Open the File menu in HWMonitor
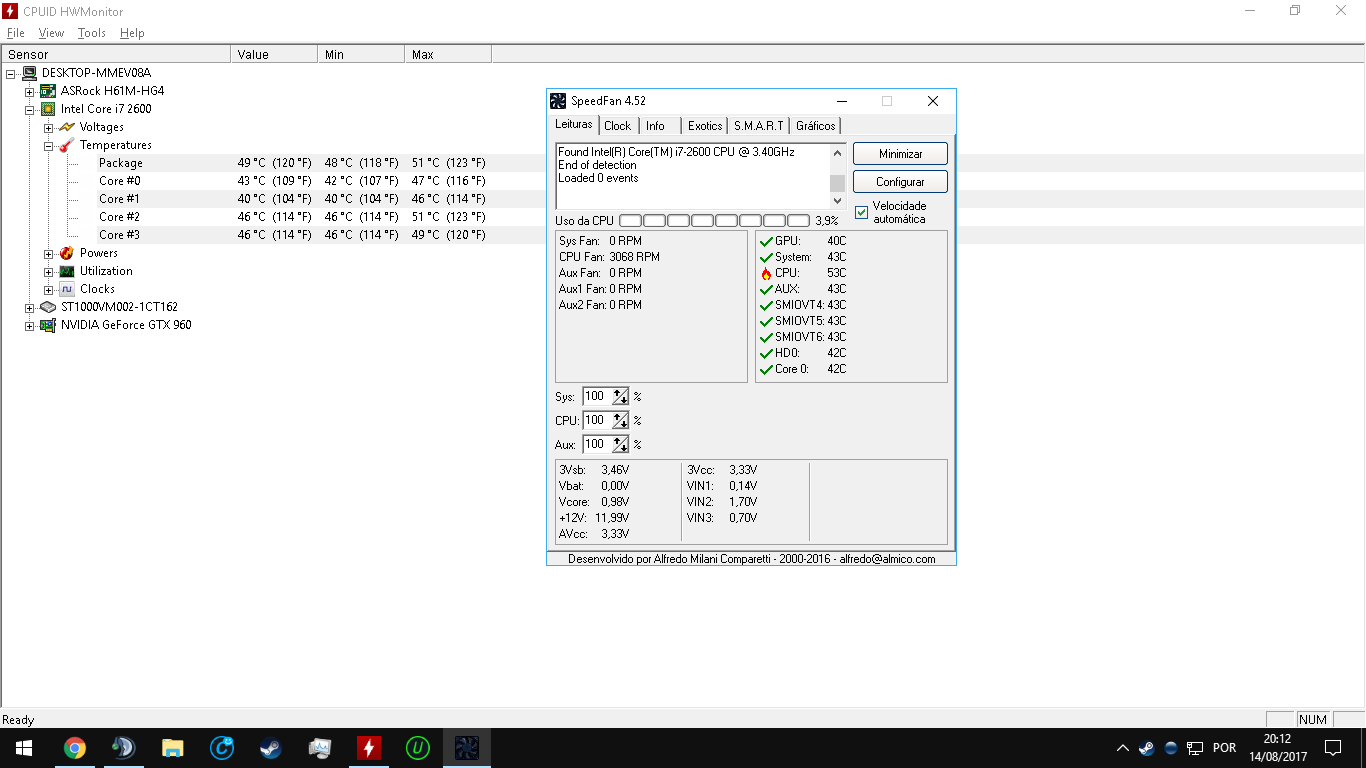Image resolution: width=1366 pixels, height=768 pixels. click(x=15, y=33)
